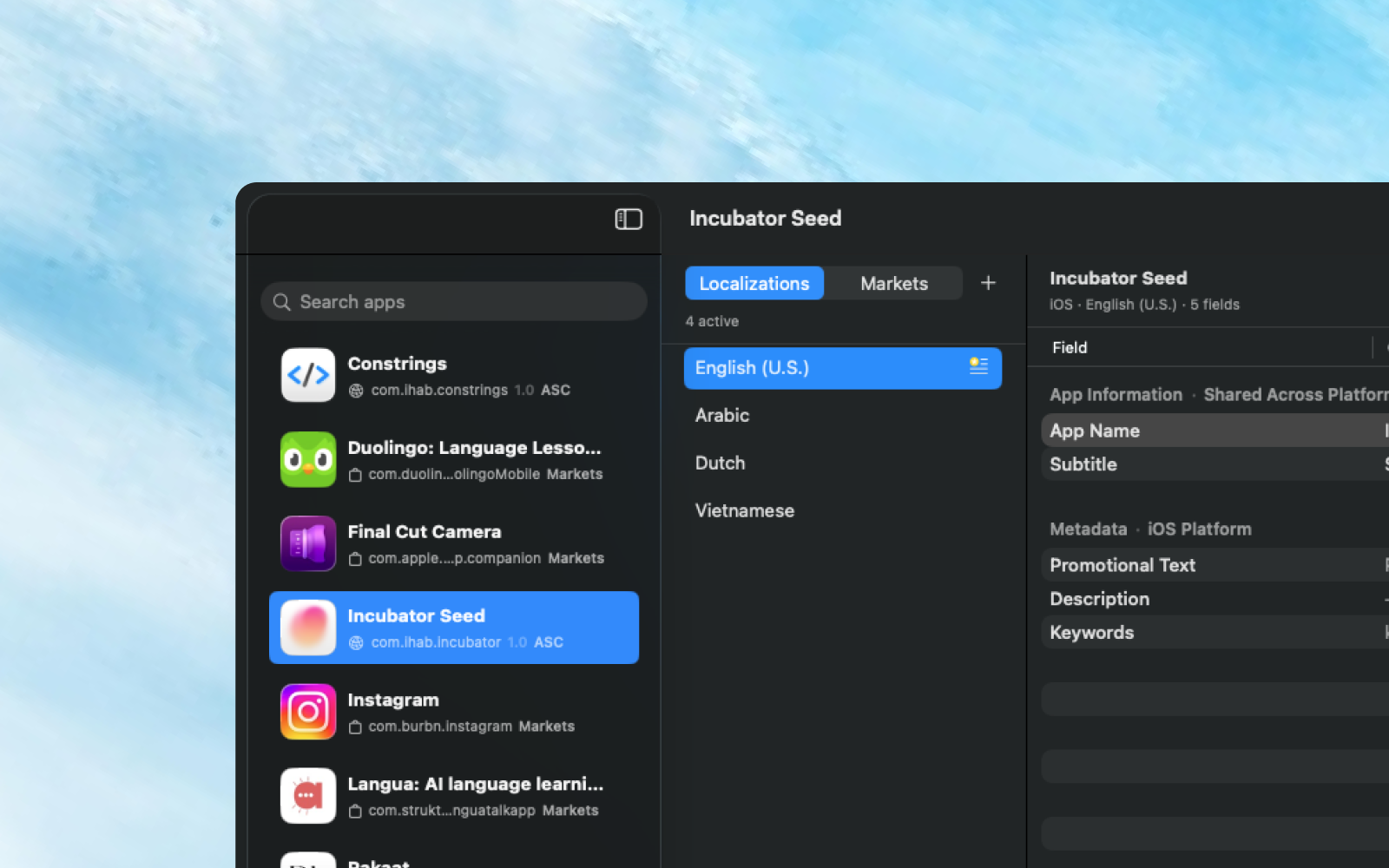Click Markets badge in the Instagram row
Screen dimensions: 1389x868
[x=547, y=727]
